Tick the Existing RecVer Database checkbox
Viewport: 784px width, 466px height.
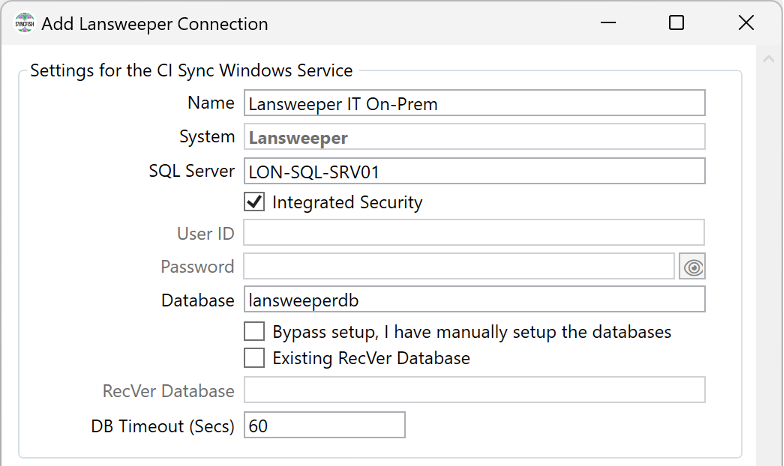point(254,358)
